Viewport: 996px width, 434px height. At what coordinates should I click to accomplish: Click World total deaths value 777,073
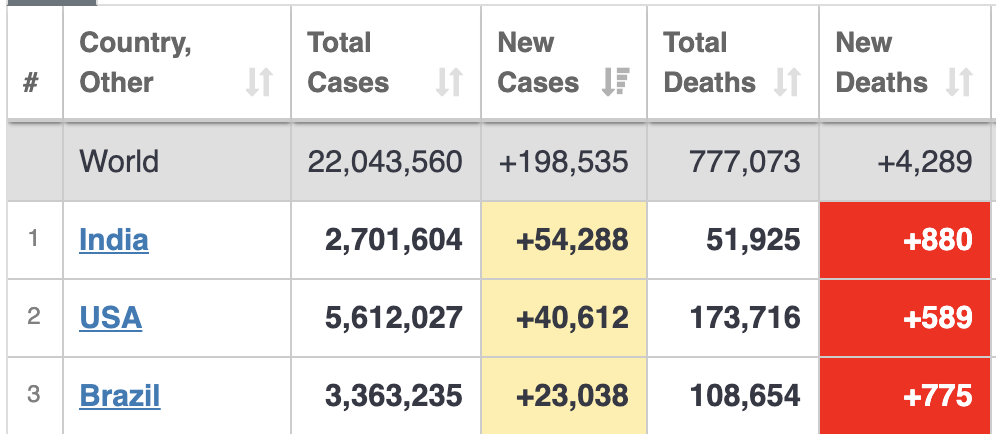[x=745, y=161]
